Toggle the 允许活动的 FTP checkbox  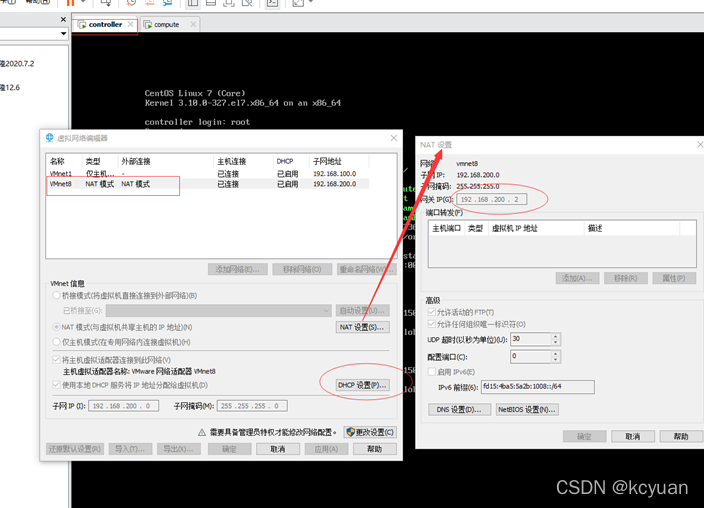click(431, 312)
